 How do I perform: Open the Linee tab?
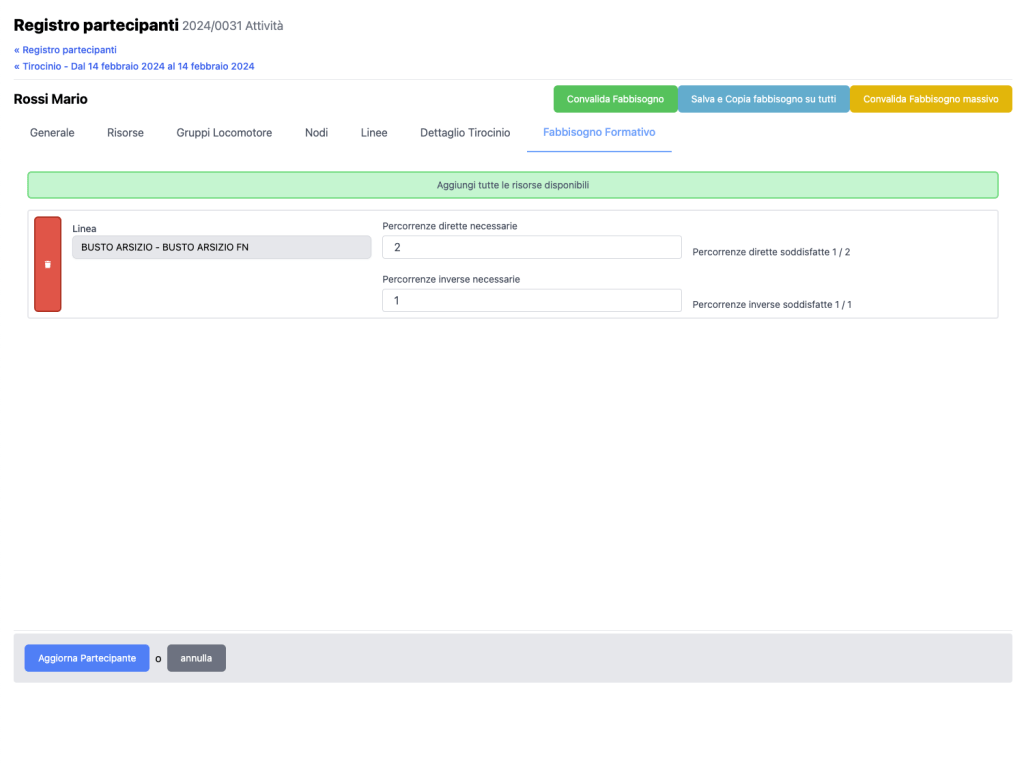pos(374,133)
